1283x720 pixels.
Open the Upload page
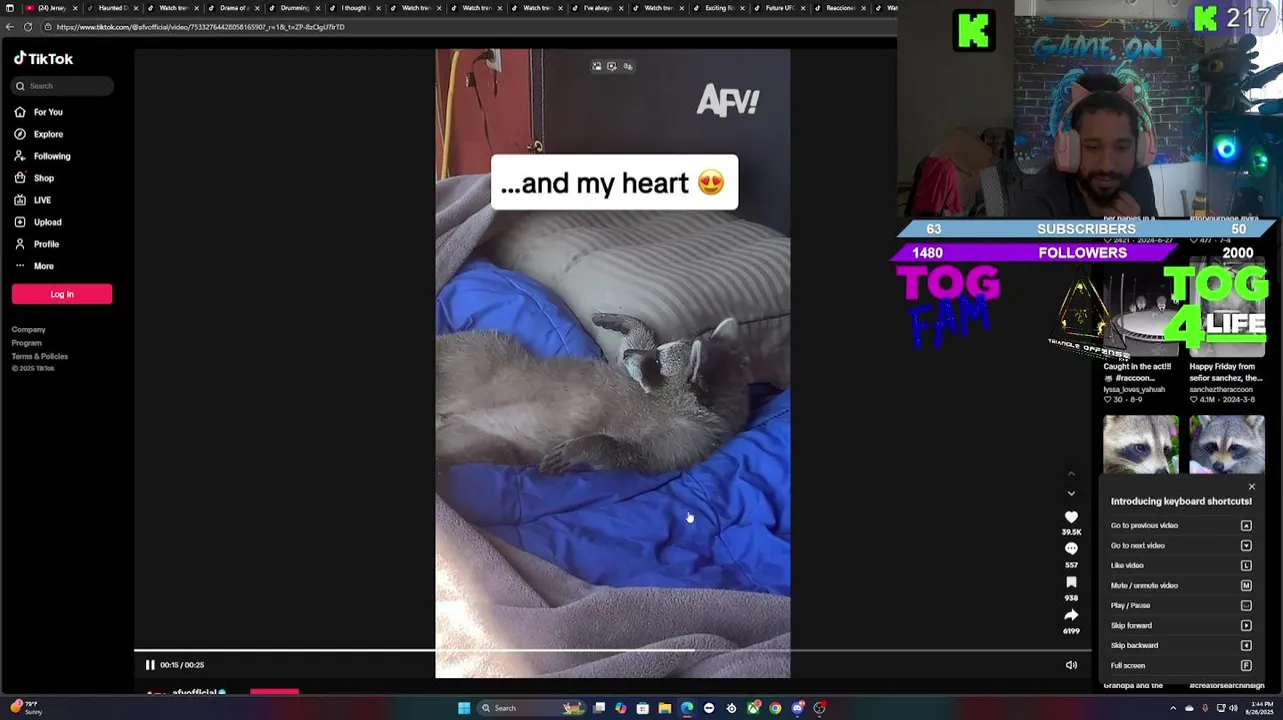pyautogui.click(x=37, y=222)
